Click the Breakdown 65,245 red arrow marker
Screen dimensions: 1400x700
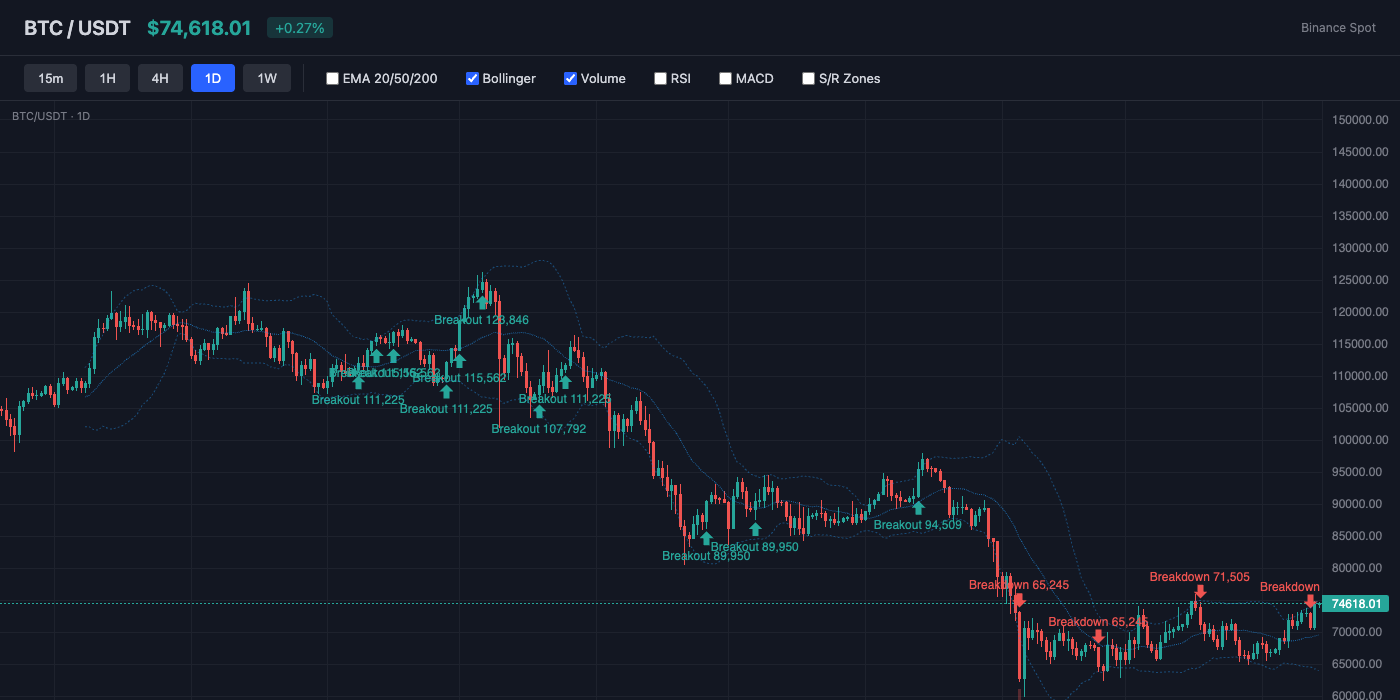(x=1019, y=601)
